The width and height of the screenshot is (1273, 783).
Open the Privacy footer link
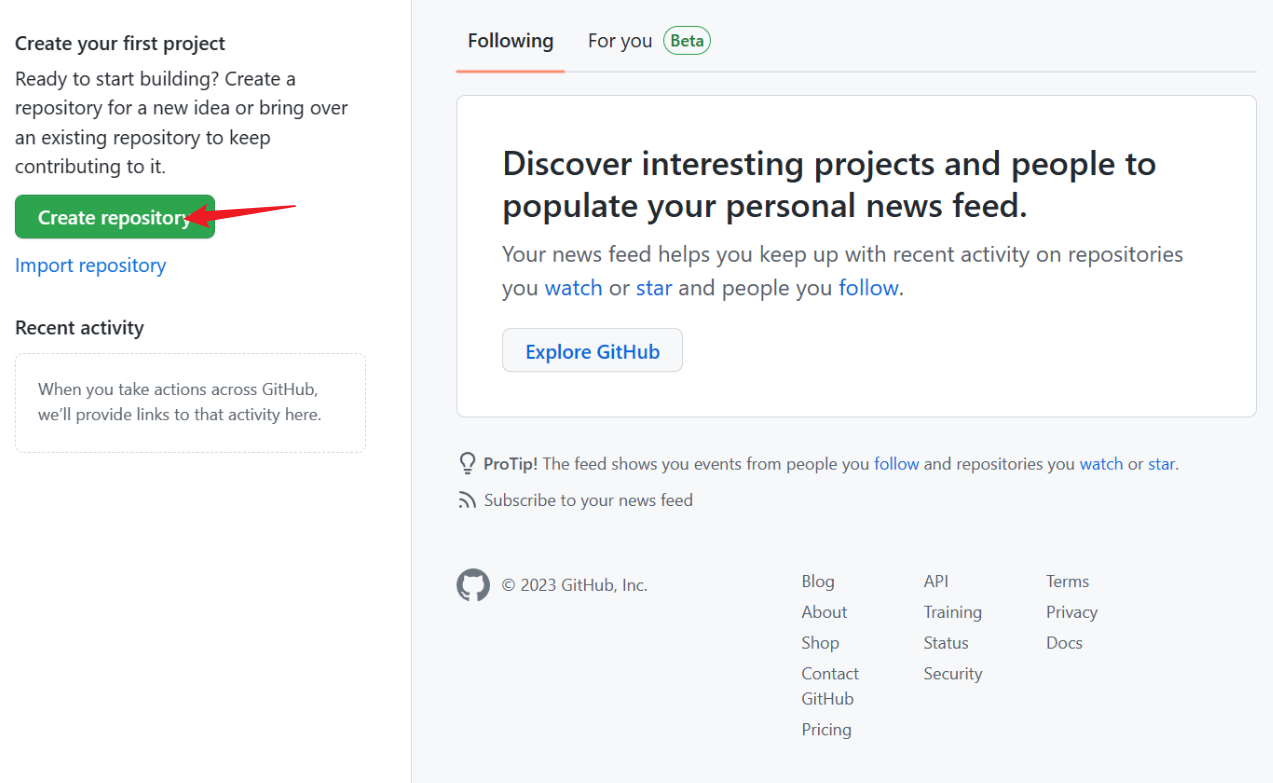click(1071, 612)
